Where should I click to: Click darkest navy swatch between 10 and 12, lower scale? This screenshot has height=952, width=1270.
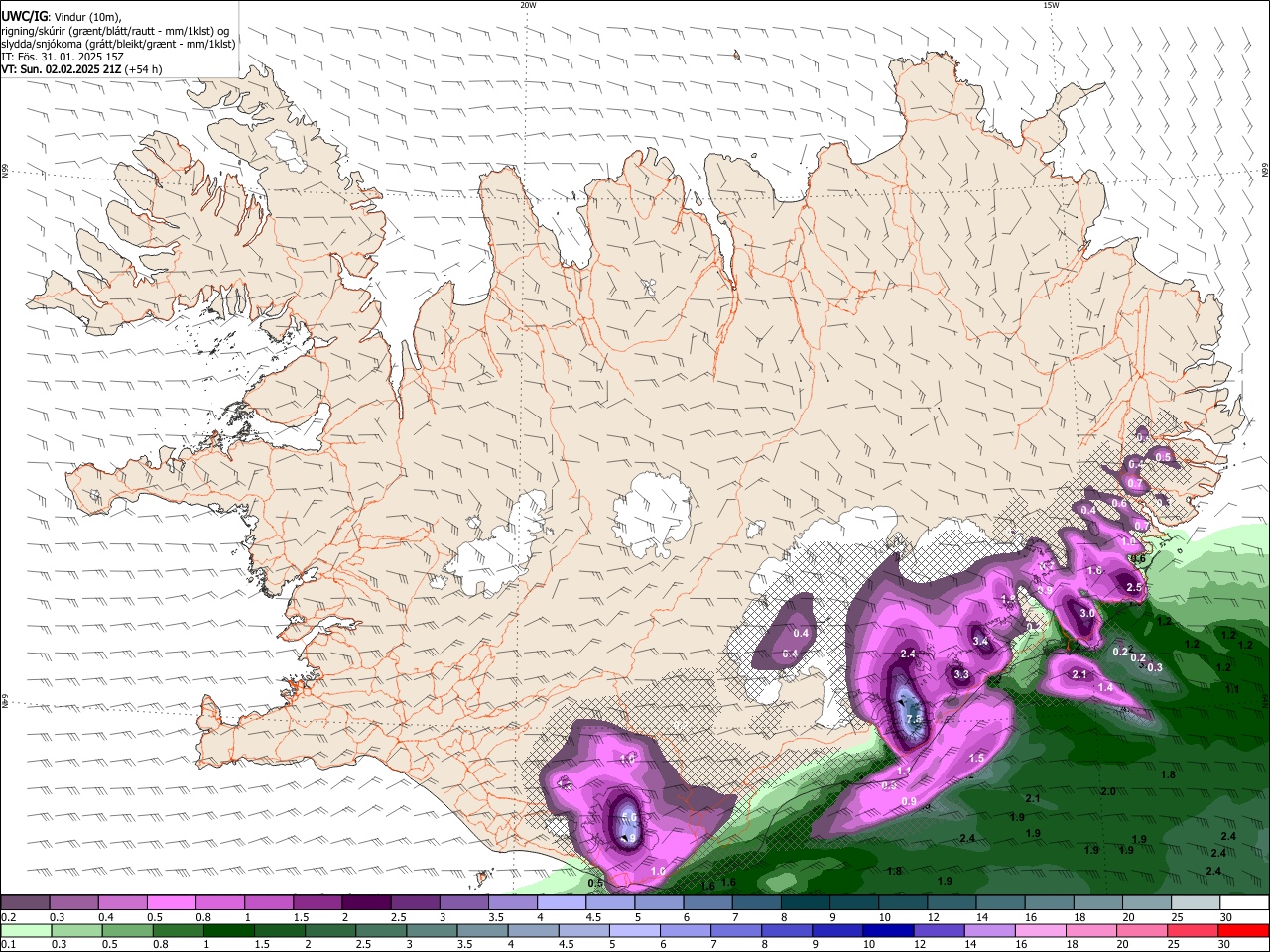(886, 931)
